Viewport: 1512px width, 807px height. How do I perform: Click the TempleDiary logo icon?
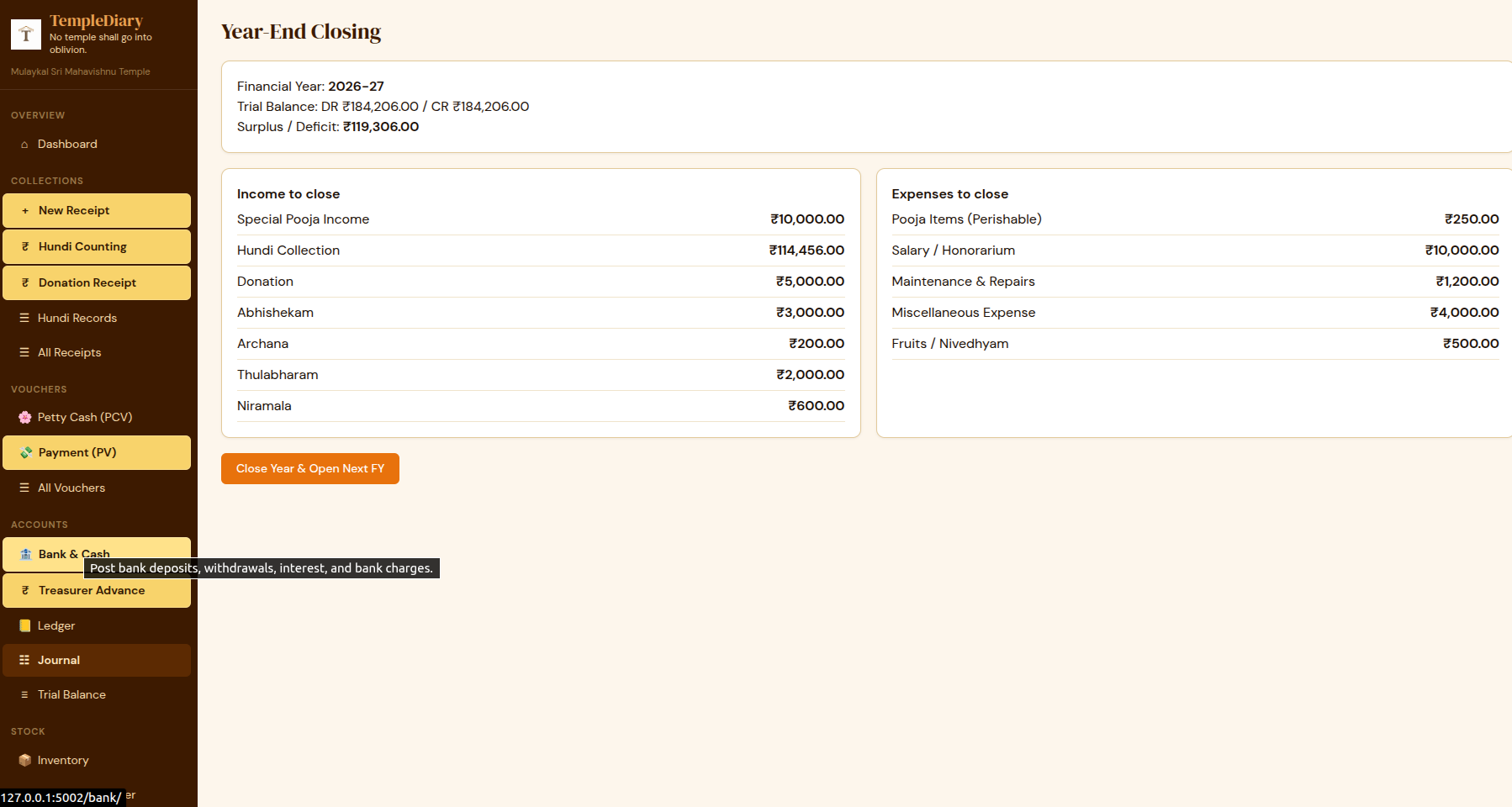(25, 34)
